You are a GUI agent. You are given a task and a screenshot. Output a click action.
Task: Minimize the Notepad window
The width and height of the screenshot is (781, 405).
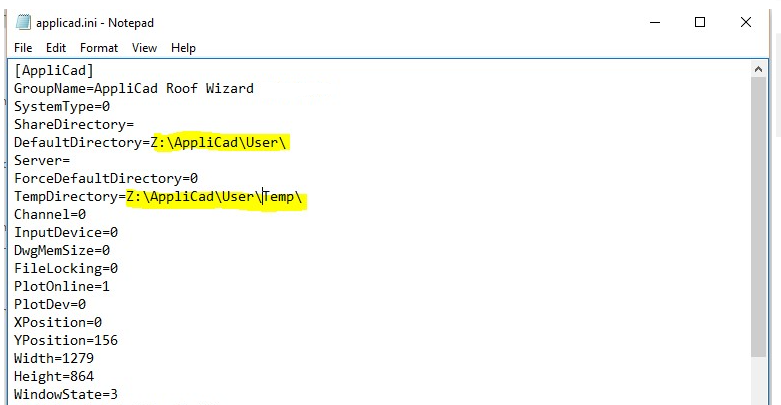click(655, 22)
